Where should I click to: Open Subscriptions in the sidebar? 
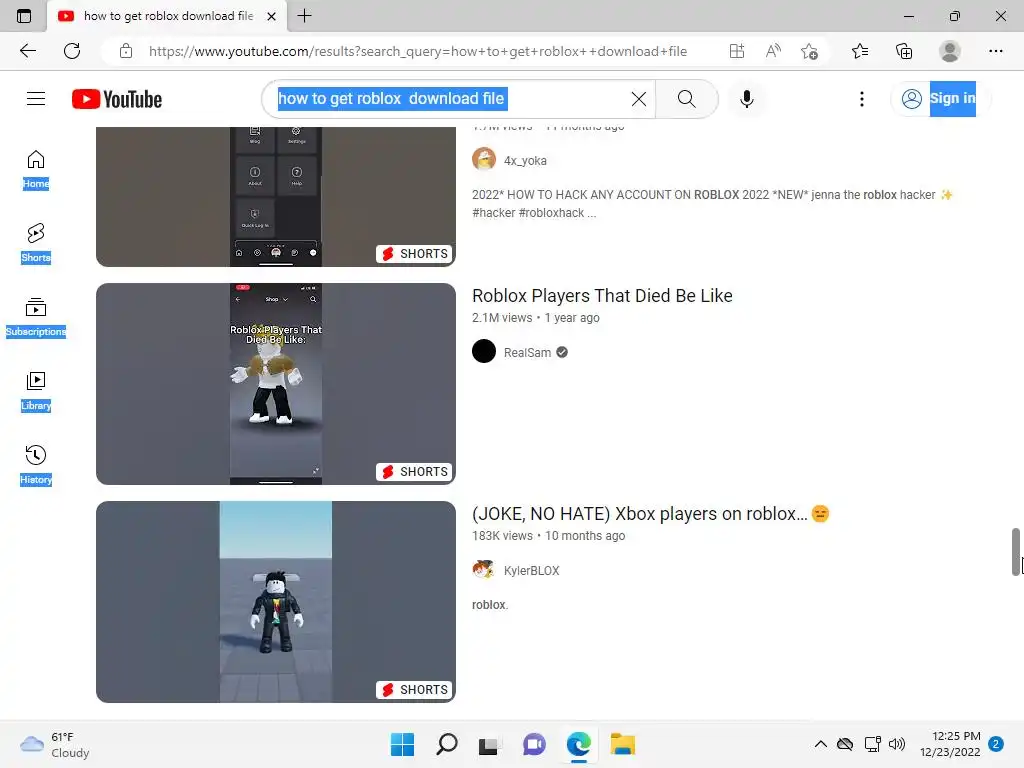pos(36,317)
